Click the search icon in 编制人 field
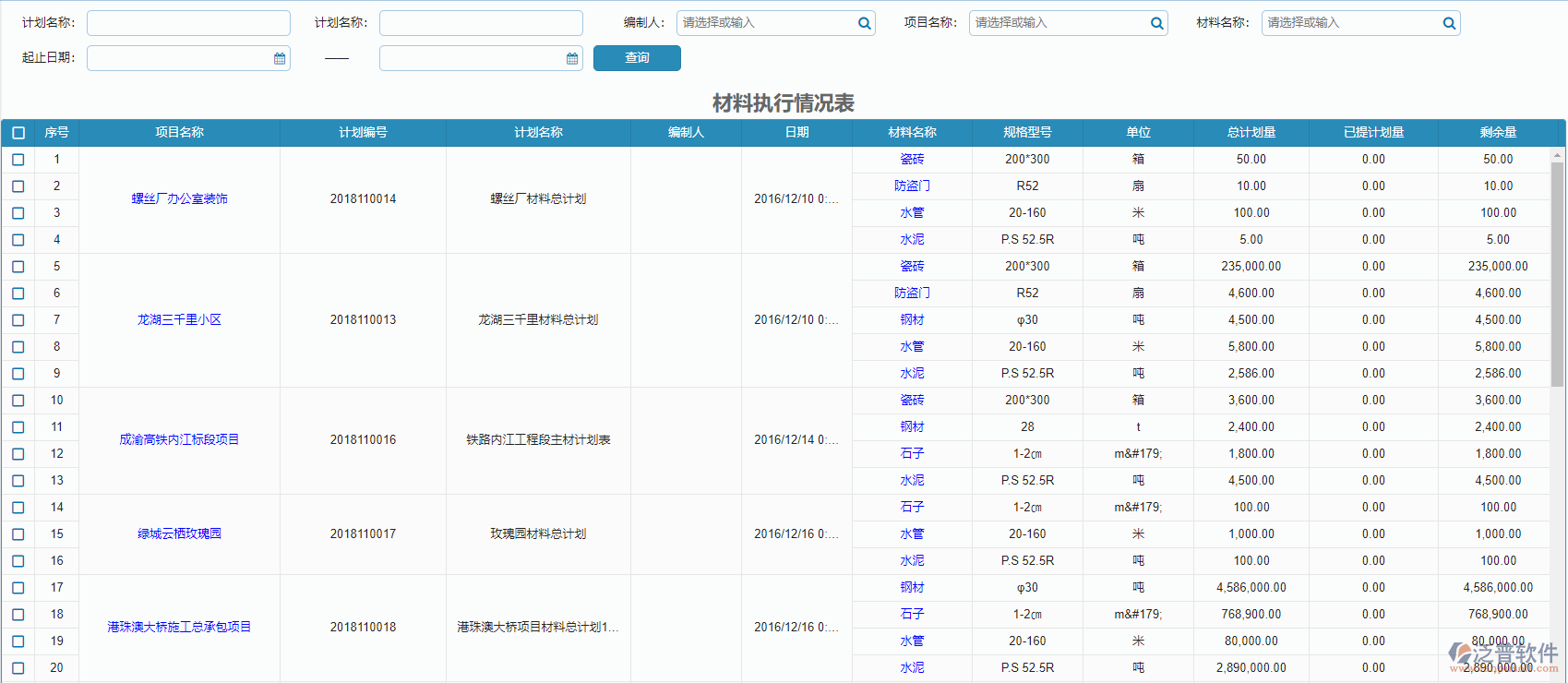The height and width of the screenshot is (683, 1568). [864, 23]
